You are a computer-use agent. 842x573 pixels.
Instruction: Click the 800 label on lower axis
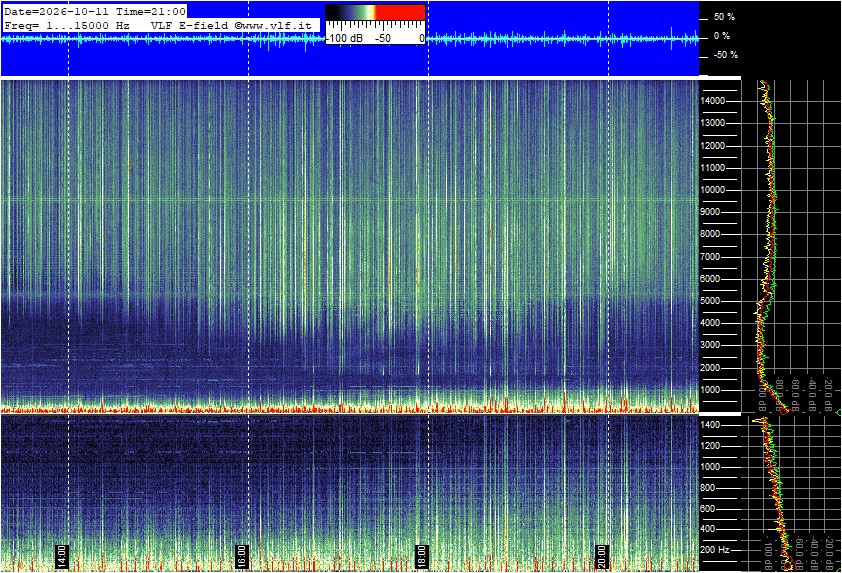tap(708, 488)
